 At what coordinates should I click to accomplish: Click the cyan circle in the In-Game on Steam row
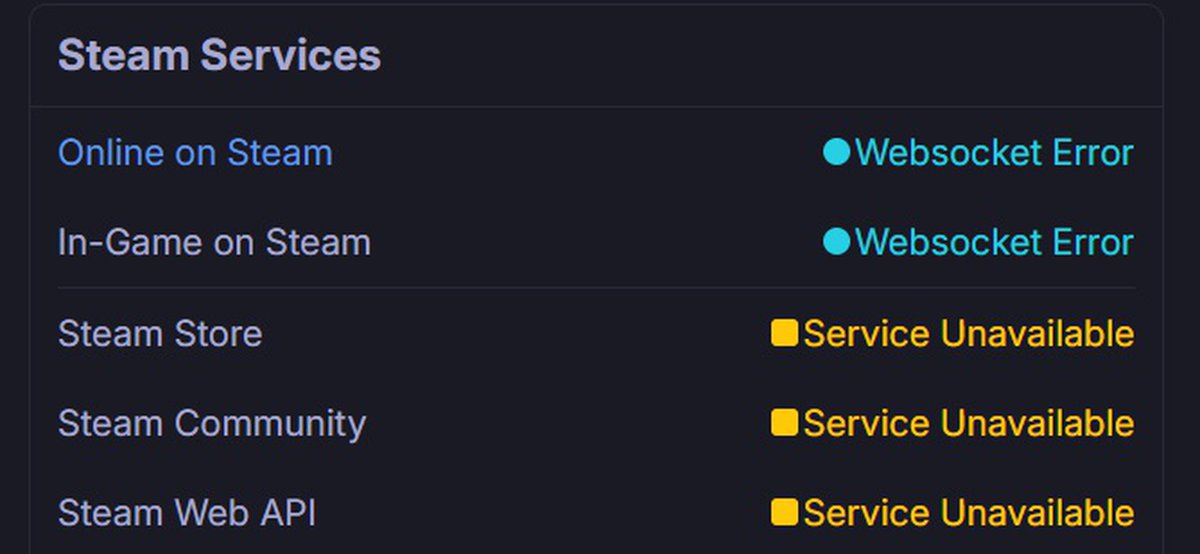point(836,241)
